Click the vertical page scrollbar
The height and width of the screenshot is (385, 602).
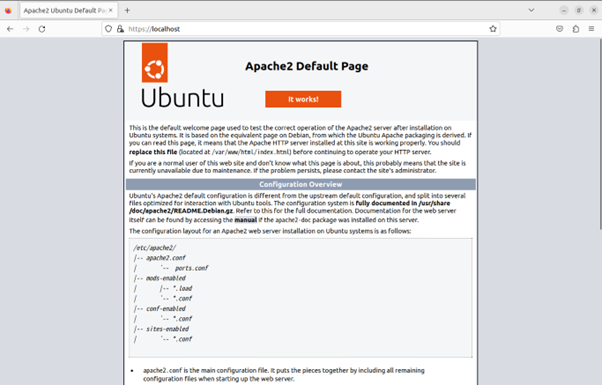point(600,134)
